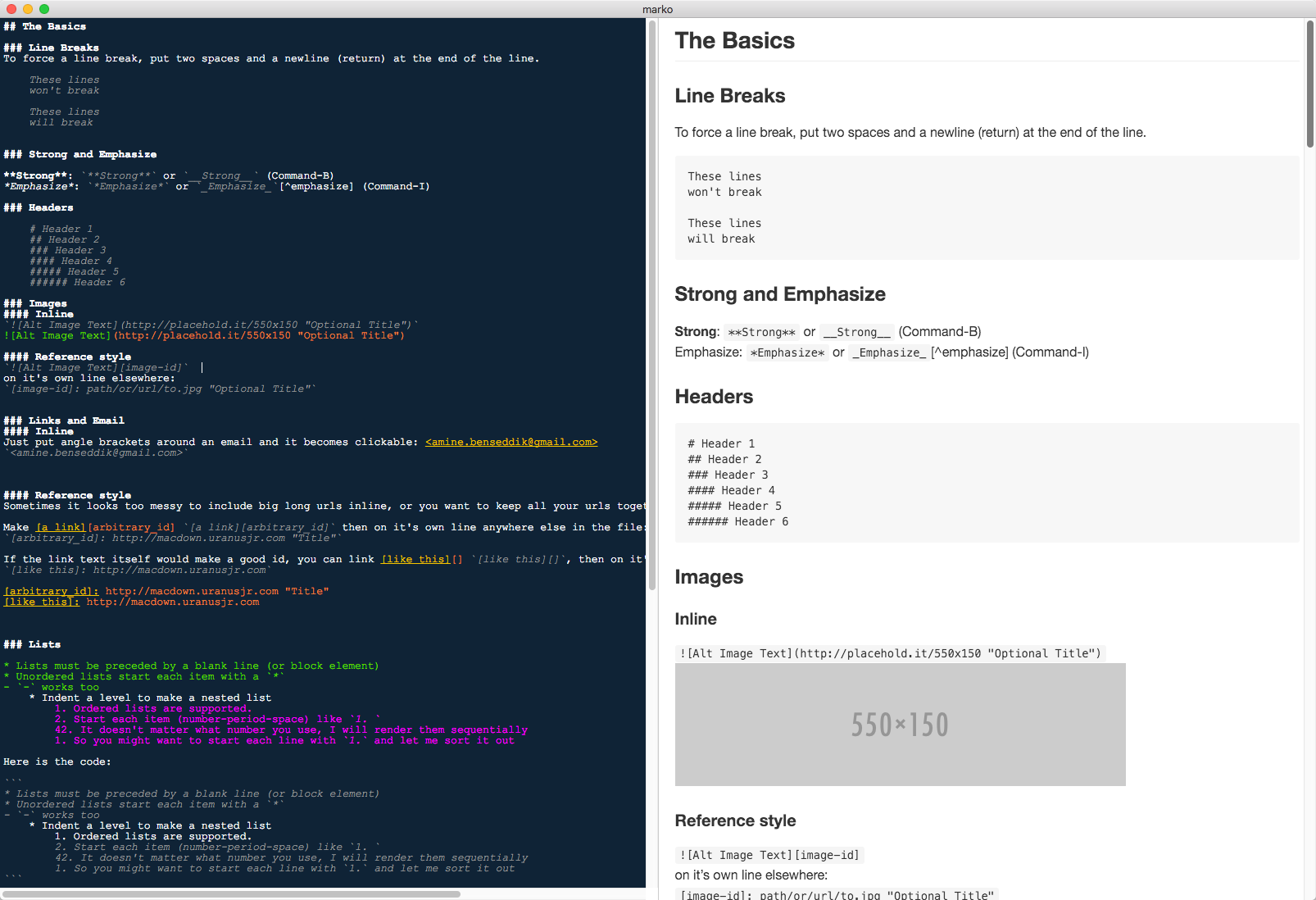Click the [arbitrary_id]: reference definition
The height and width of the screenshot is (900, 1316).
pyautogui.click(x=51, y=592)
